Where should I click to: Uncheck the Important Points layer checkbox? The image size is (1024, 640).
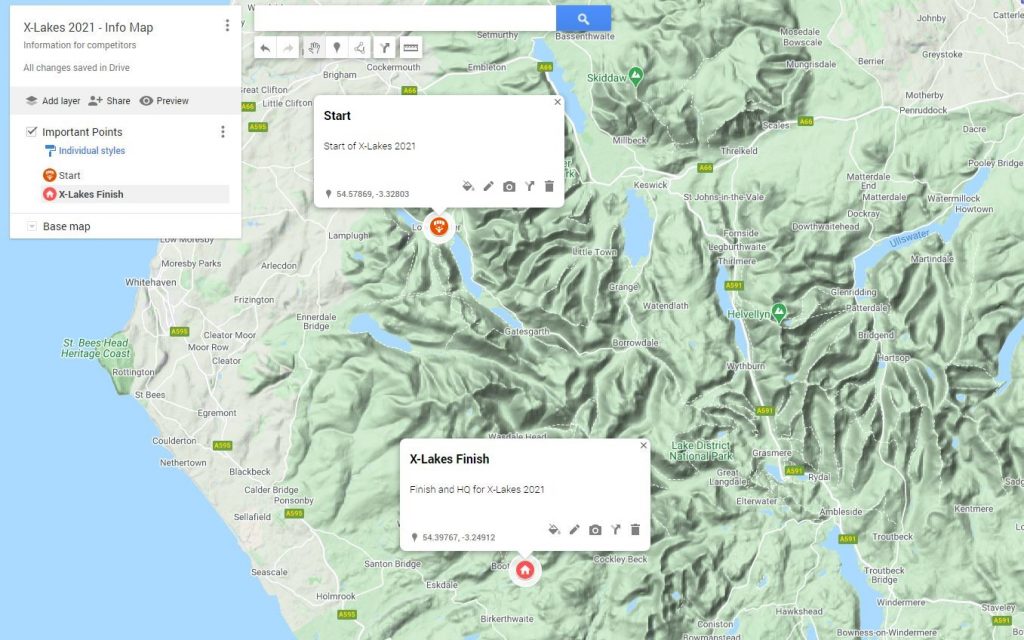pyautogui.click(x=31, y=131)
